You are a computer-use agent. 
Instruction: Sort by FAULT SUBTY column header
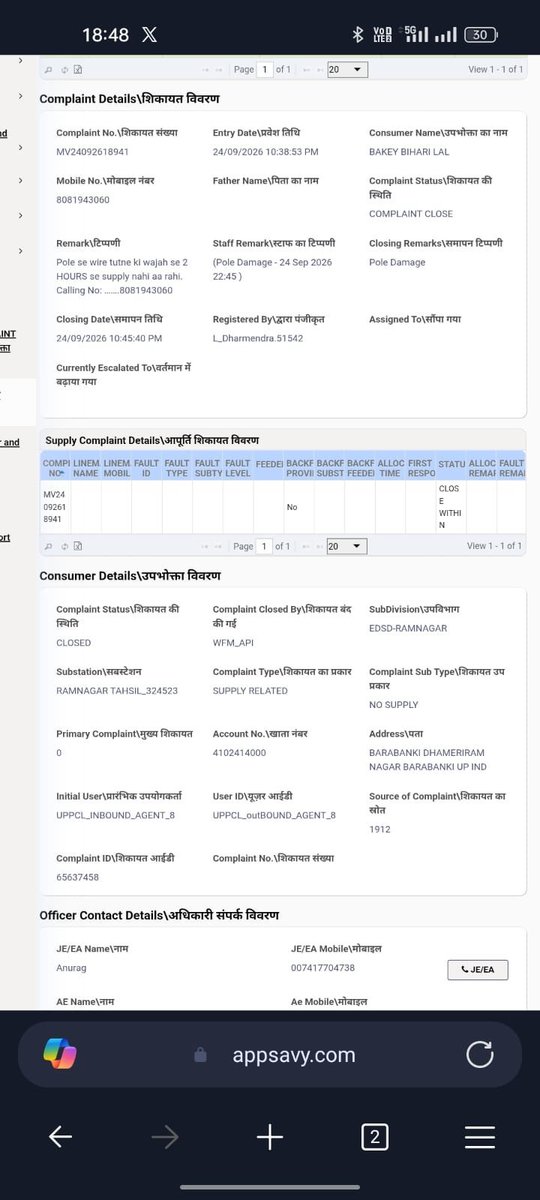point(208,468)
